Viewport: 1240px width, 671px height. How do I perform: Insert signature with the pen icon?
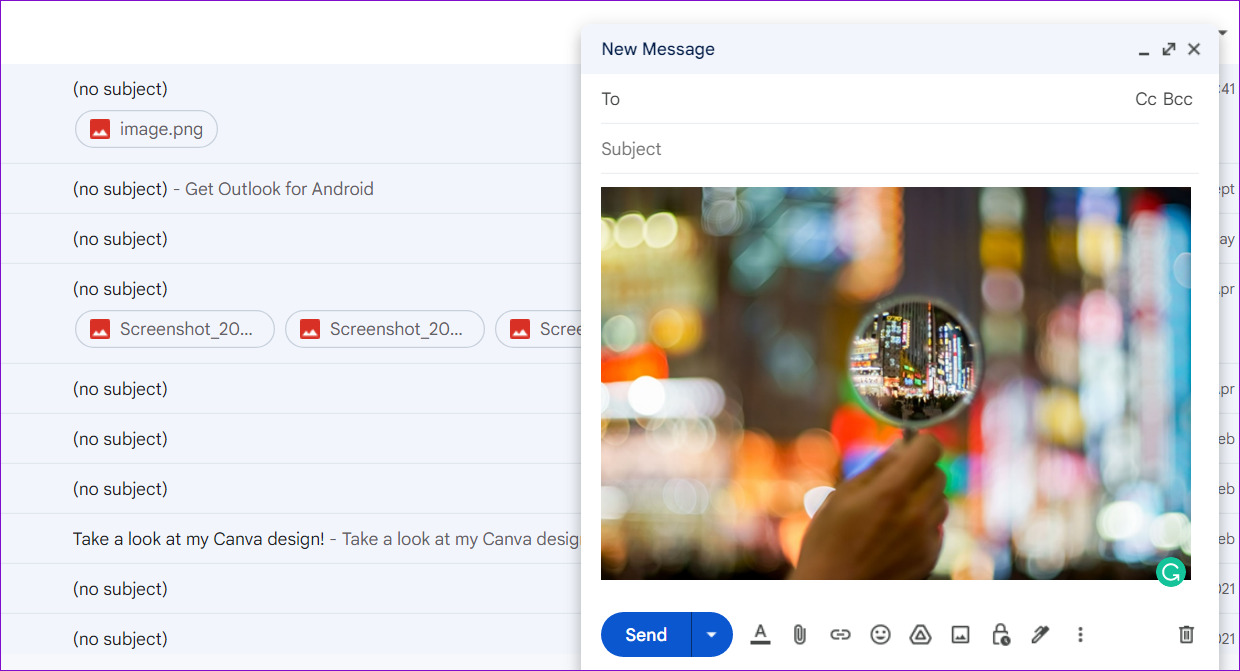coord(1040,634)
